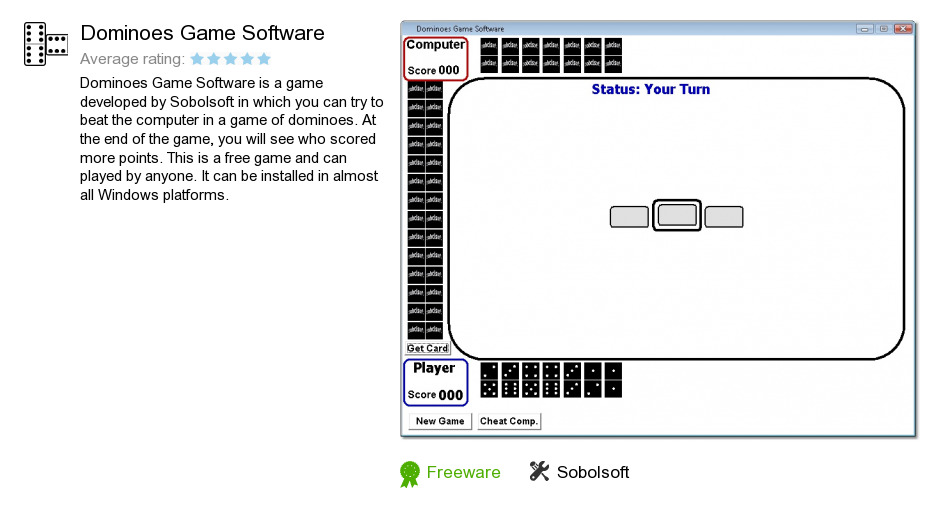Open the Sobolsoft developer link
This screenshot has width=940, height=518.
point(593,472)
